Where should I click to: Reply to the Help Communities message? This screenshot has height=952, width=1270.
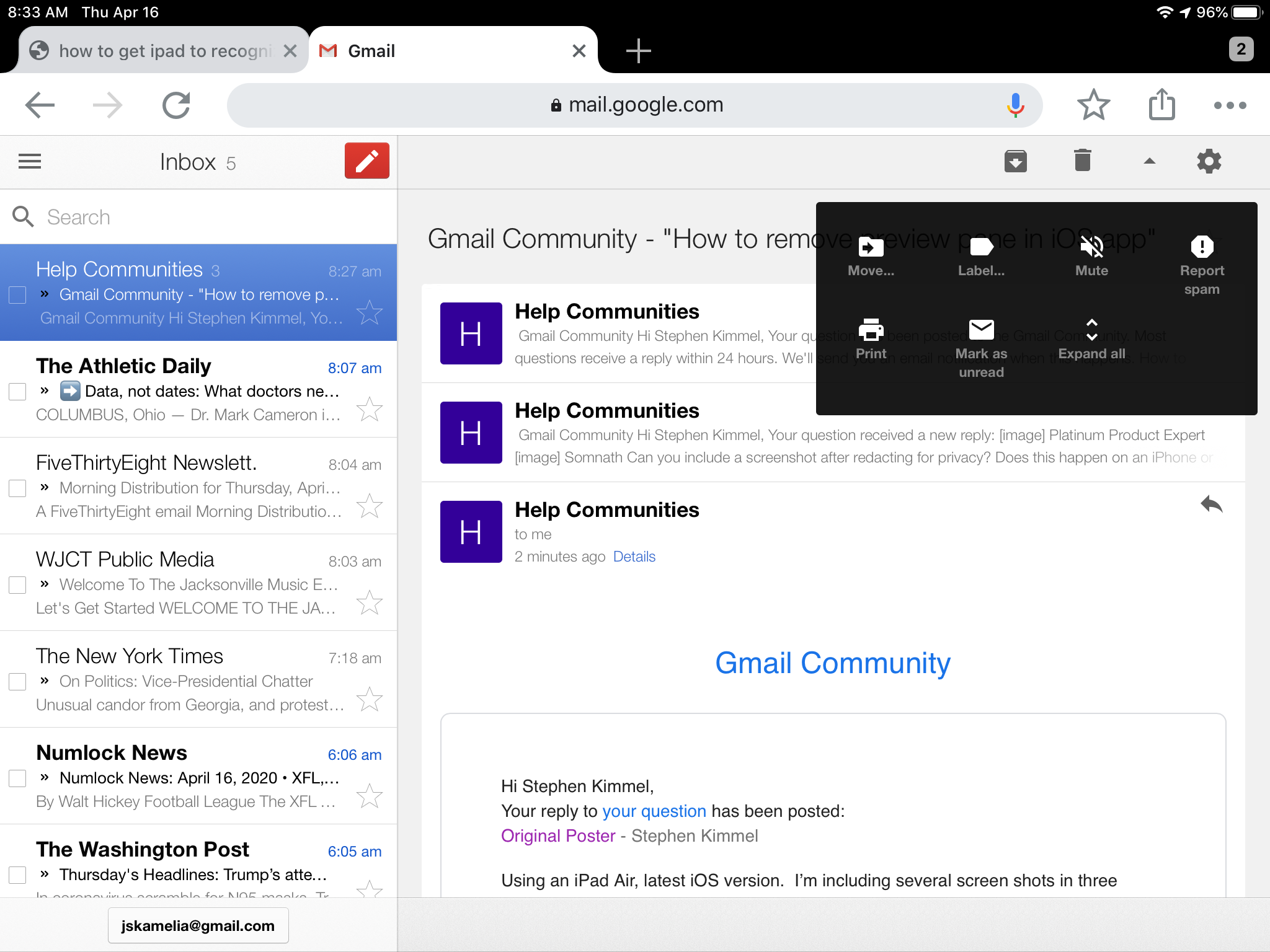pos(1211,505)
